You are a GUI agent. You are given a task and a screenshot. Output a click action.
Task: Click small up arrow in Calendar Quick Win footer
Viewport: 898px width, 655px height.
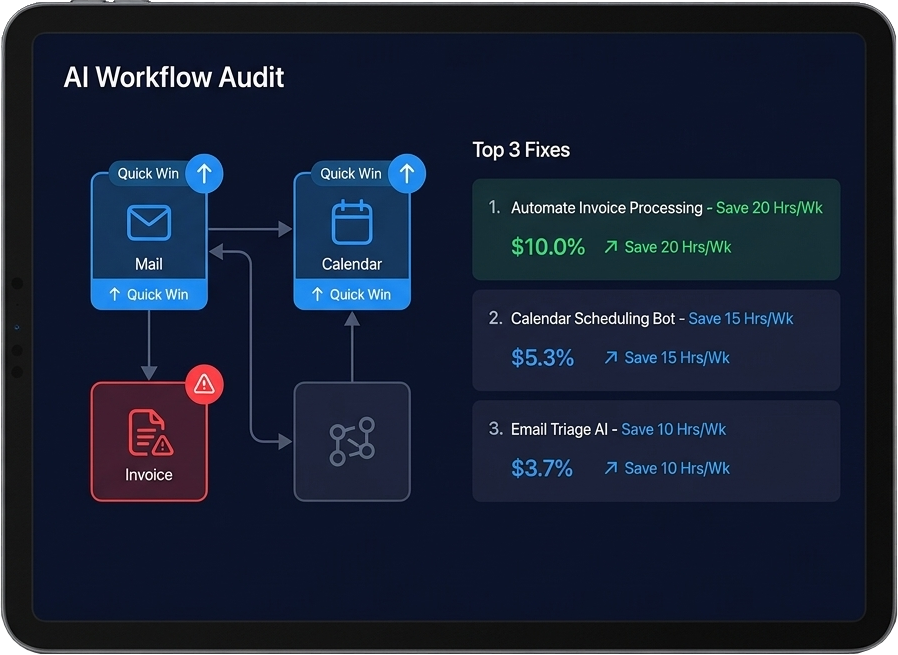[x=317, y=294]
